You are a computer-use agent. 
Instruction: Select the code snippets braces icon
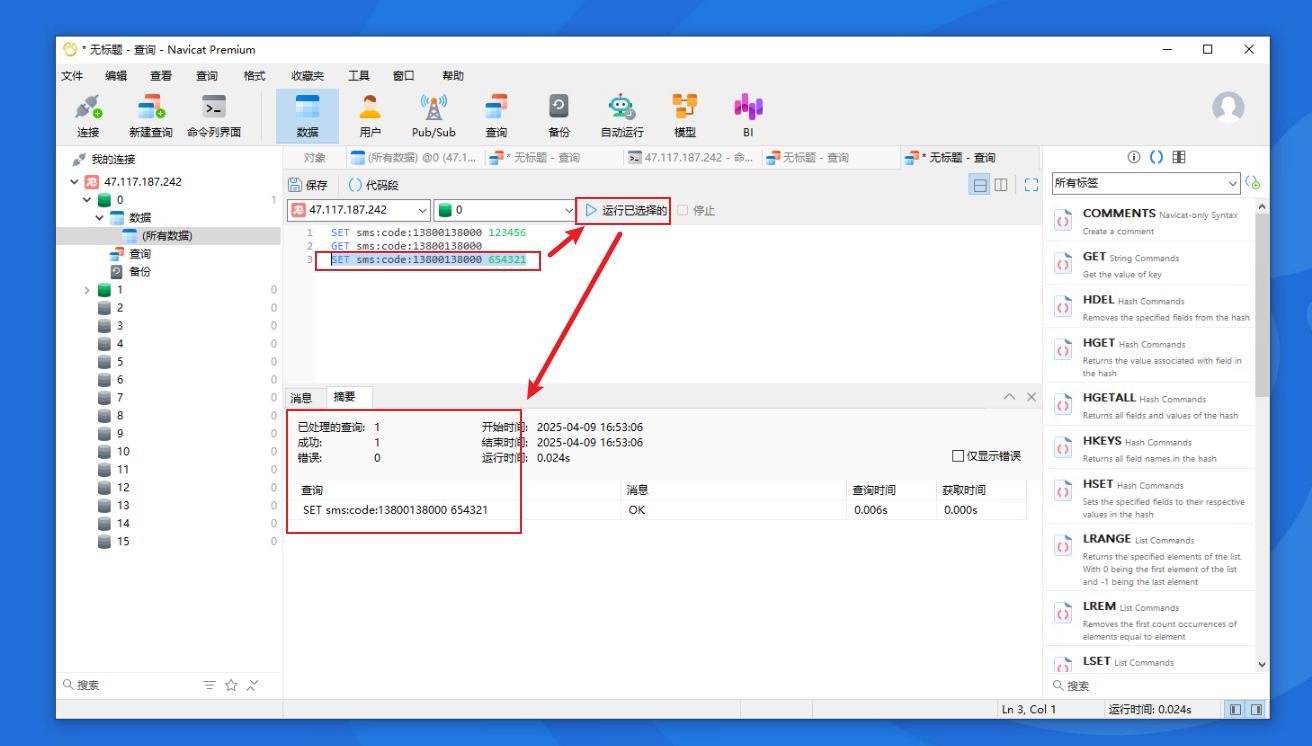tap(1156, 157)
